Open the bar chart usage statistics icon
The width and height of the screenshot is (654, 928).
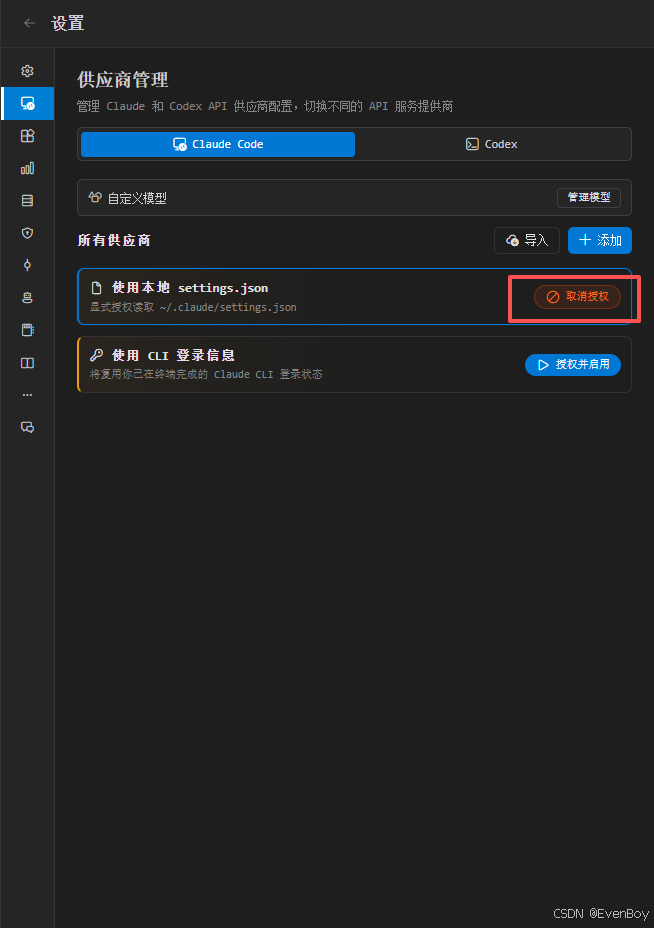(27, 168)
